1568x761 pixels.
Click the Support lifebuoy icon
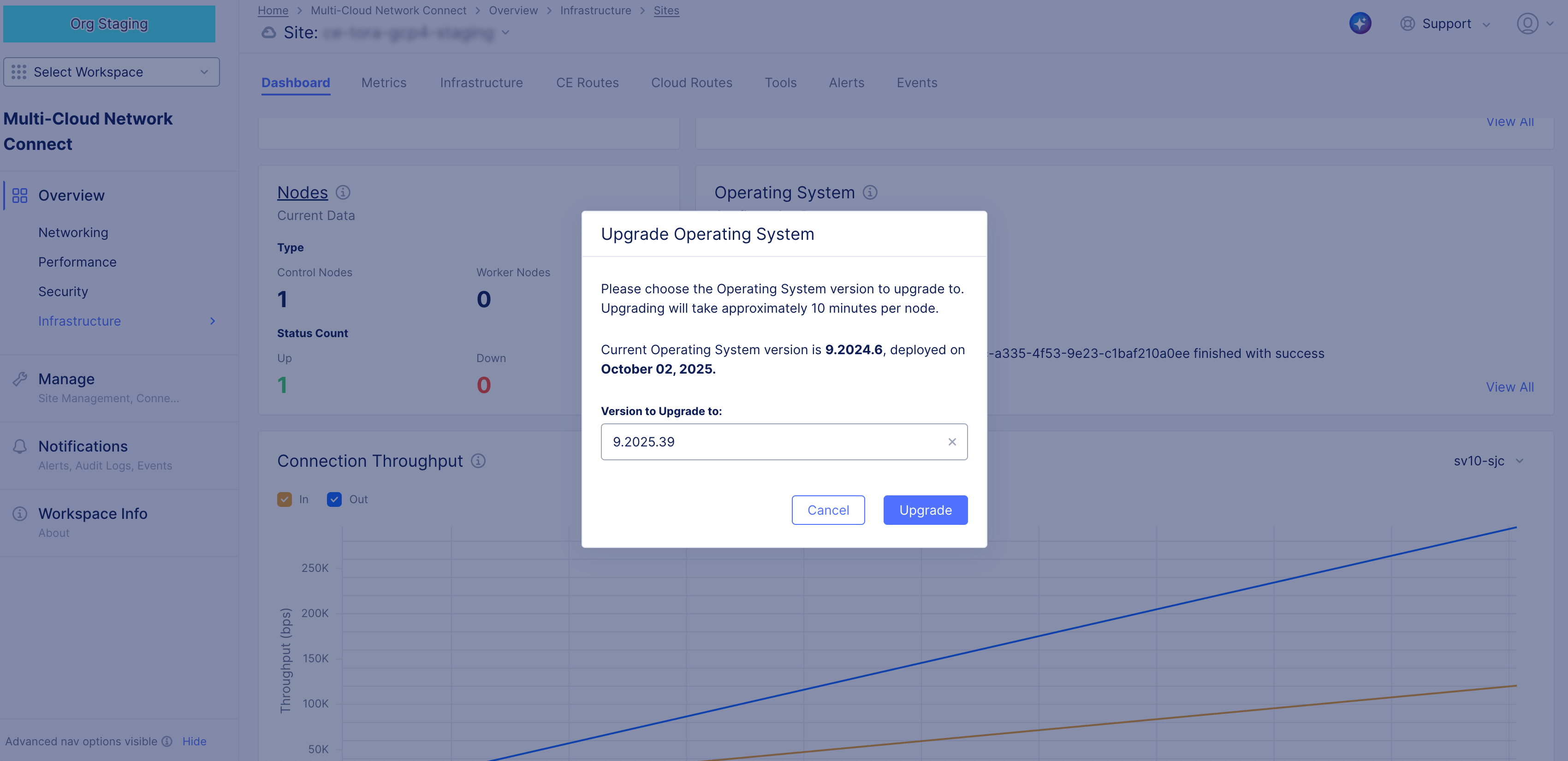(1408, 24)
